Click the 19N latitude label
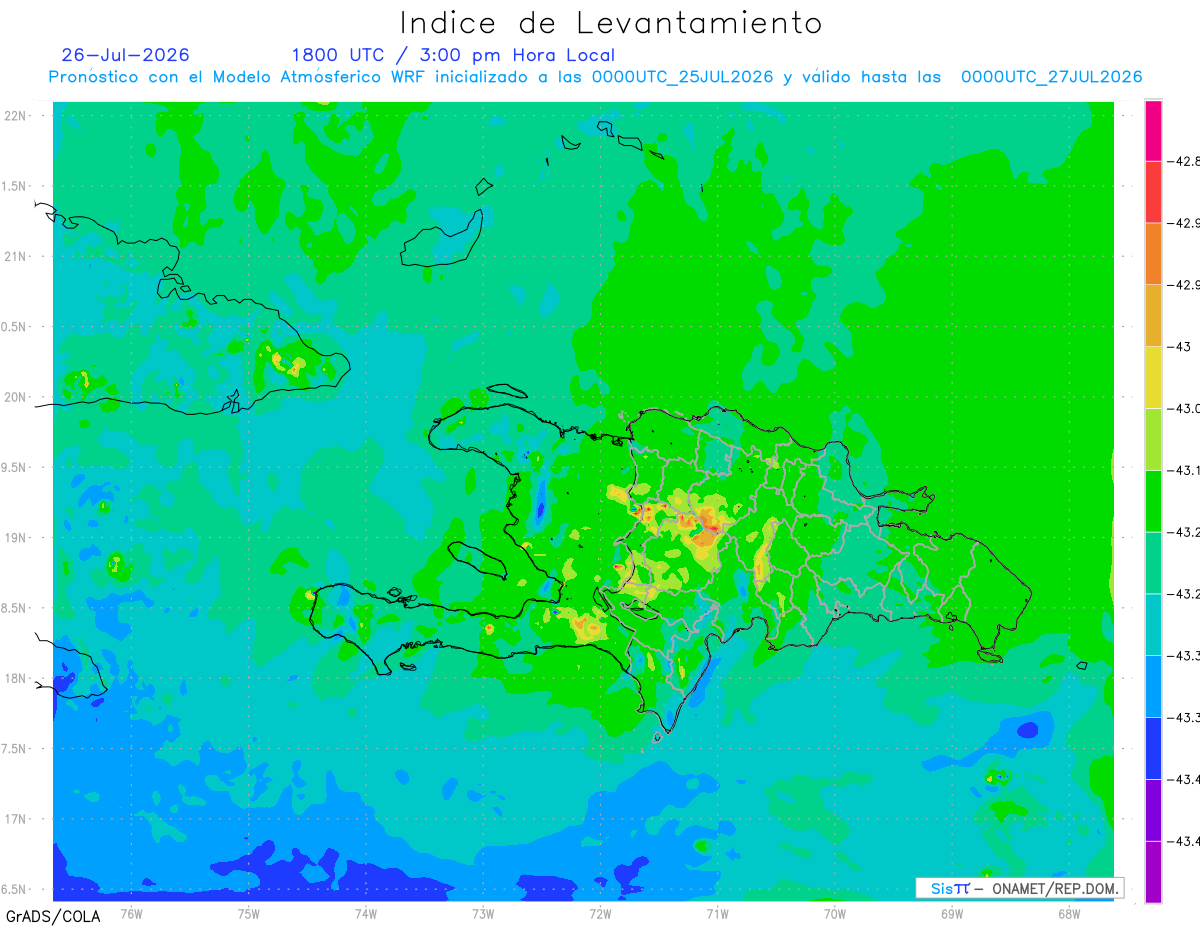The width and height of the screenshot is (1200, 927). 15,538
